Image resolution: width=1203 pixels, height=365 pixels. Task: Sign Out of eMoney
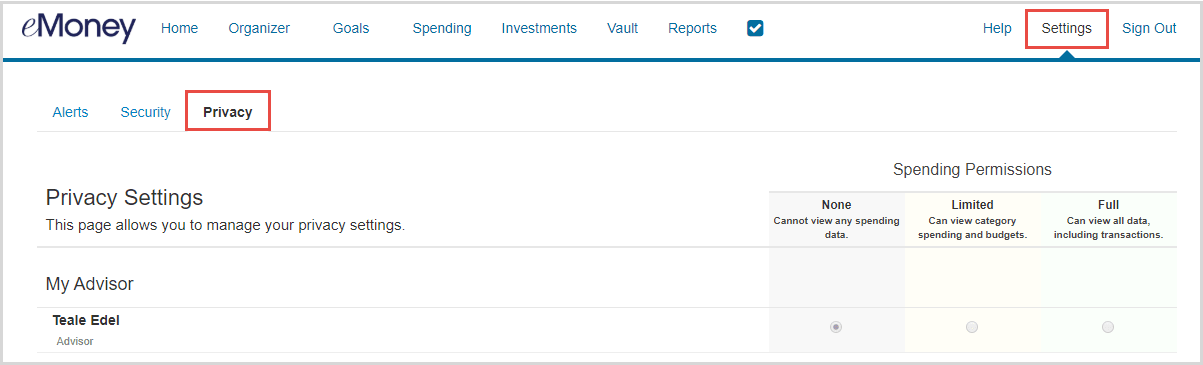(1149, 28)
